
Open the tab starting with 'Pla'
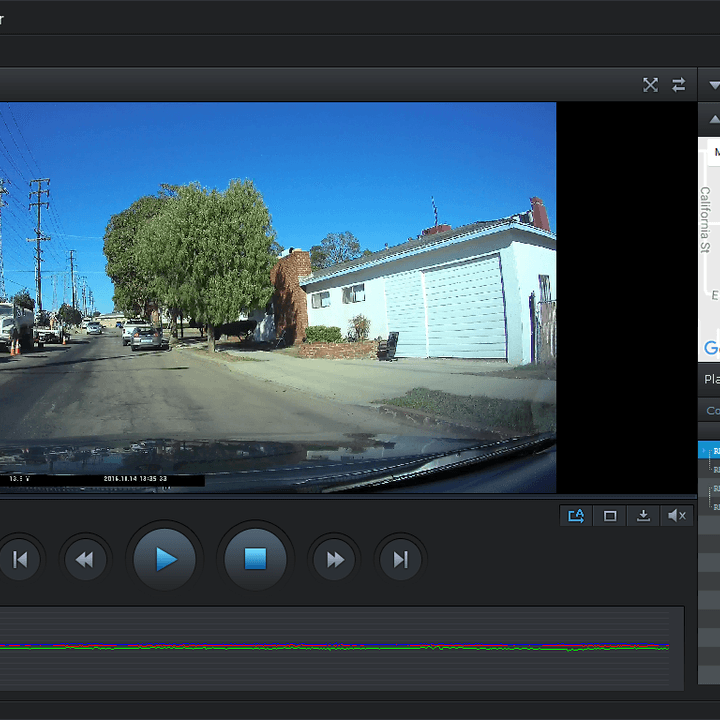(x=711, y=379)
